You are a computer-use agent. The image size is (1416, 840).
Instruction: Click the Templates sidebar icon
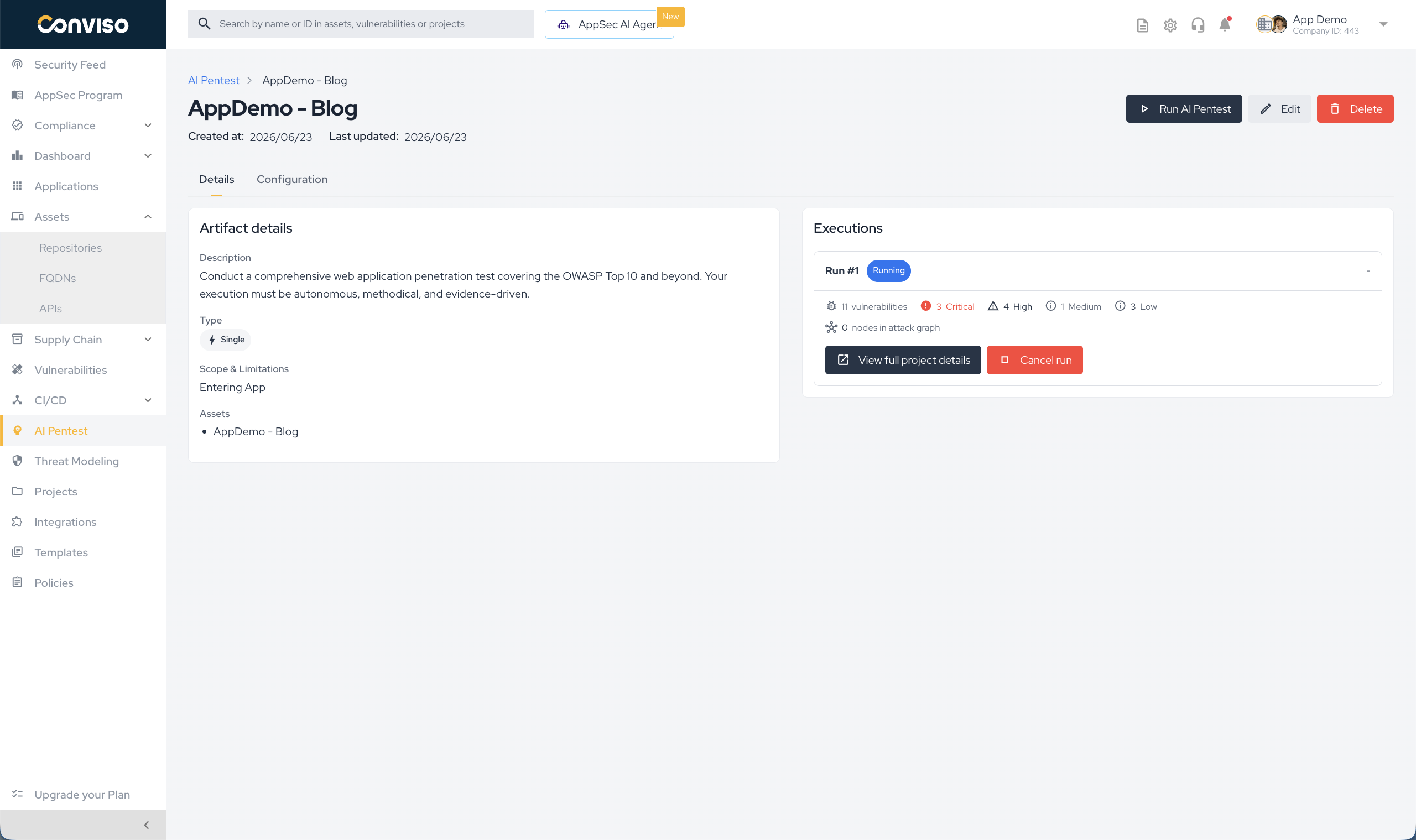click(18, 552)
